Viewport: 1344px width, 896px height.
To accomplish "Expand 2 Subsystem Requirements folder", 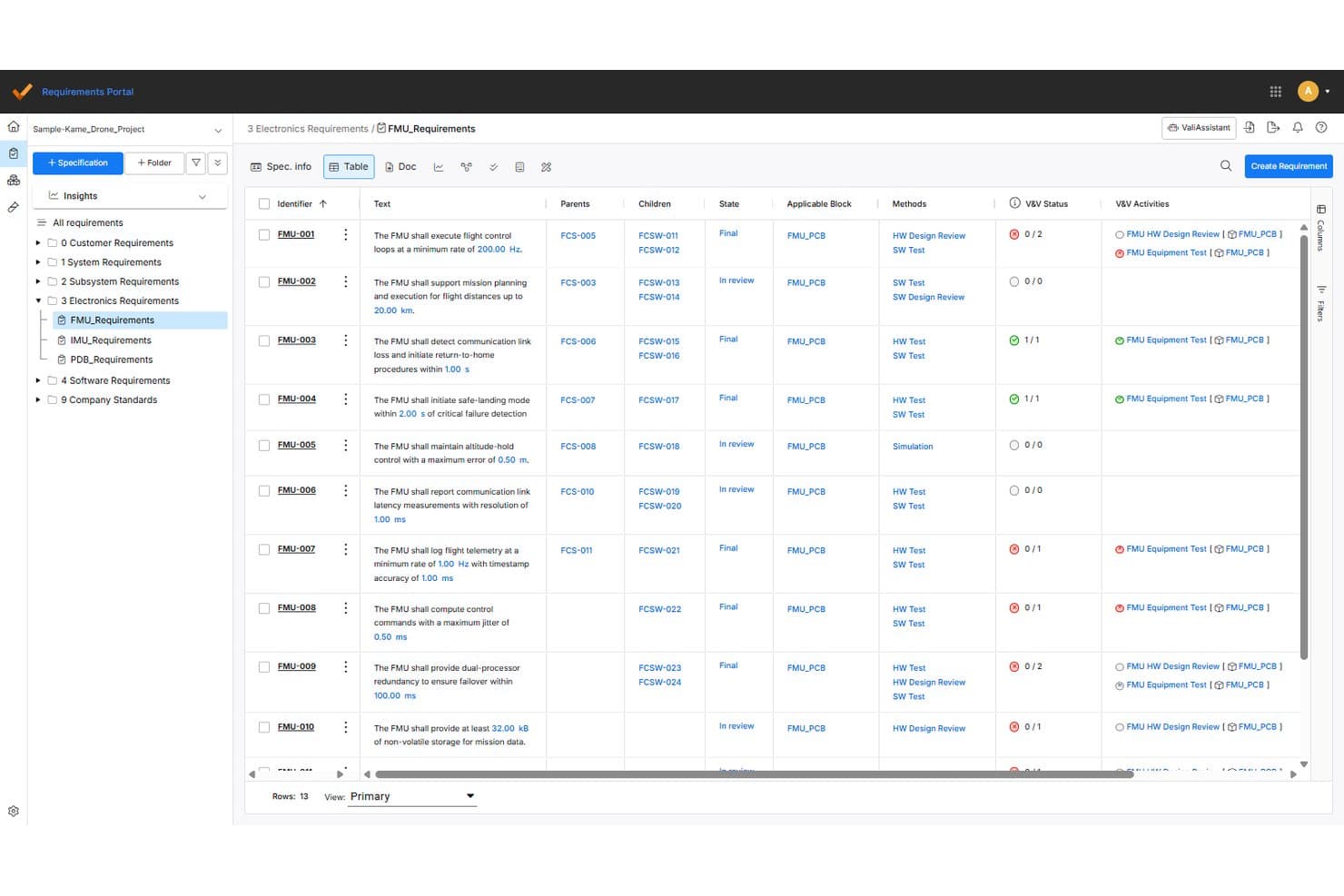I will pyautogui.click(x=38, y=281).
